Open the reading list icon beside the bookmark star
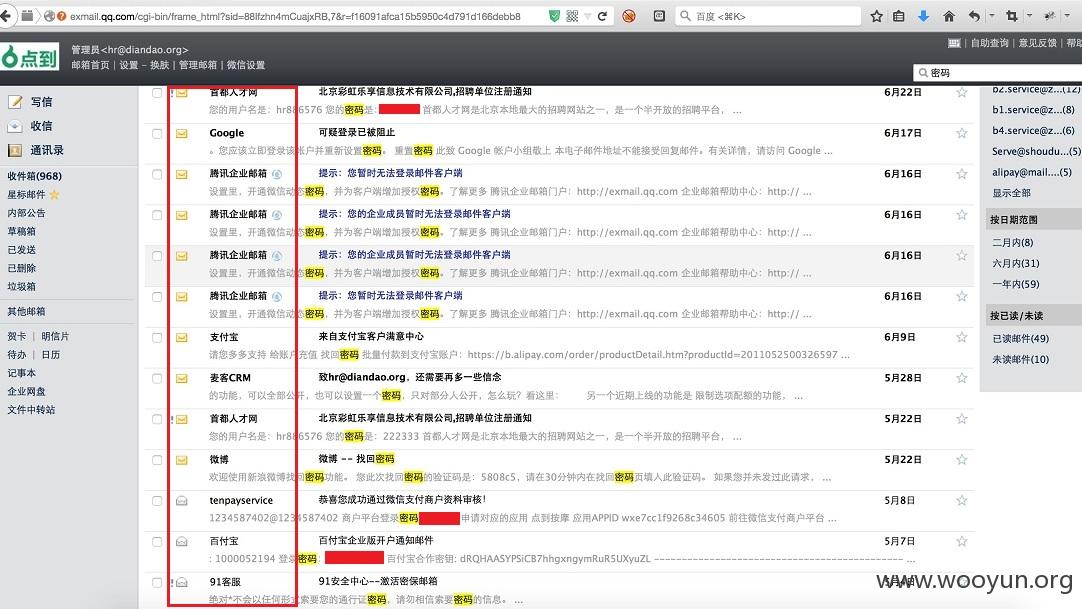 (x=898, y=16)
